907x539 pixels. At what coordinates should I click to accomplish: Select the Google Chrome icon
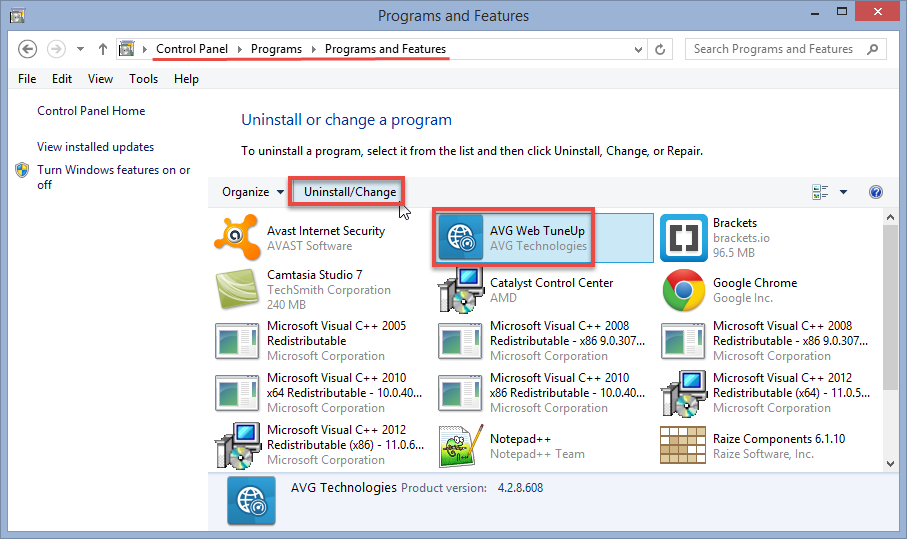[x=683, y=290]
